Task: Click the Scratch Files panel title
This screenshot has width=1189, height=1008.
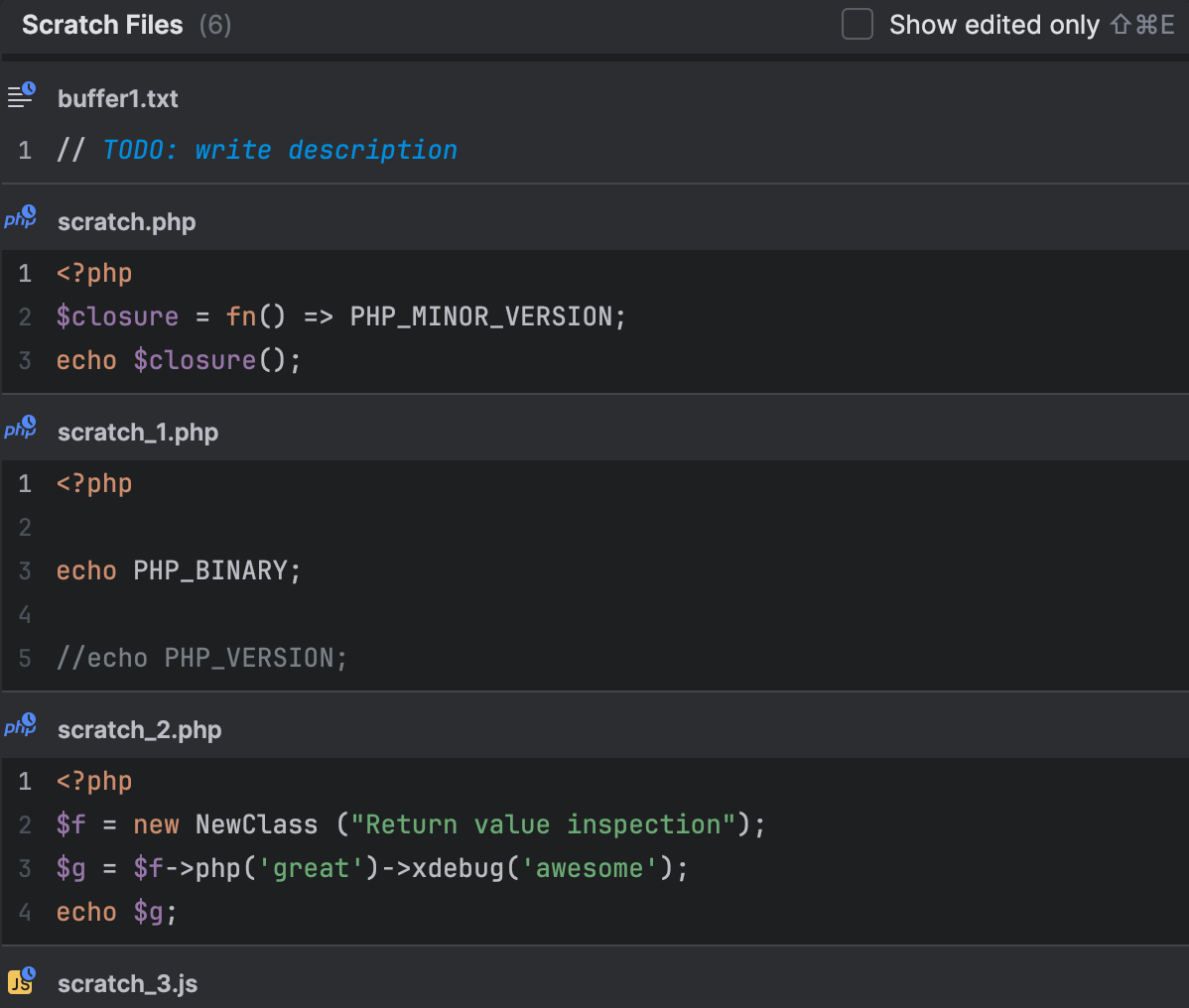Action: tap(102, 25)
